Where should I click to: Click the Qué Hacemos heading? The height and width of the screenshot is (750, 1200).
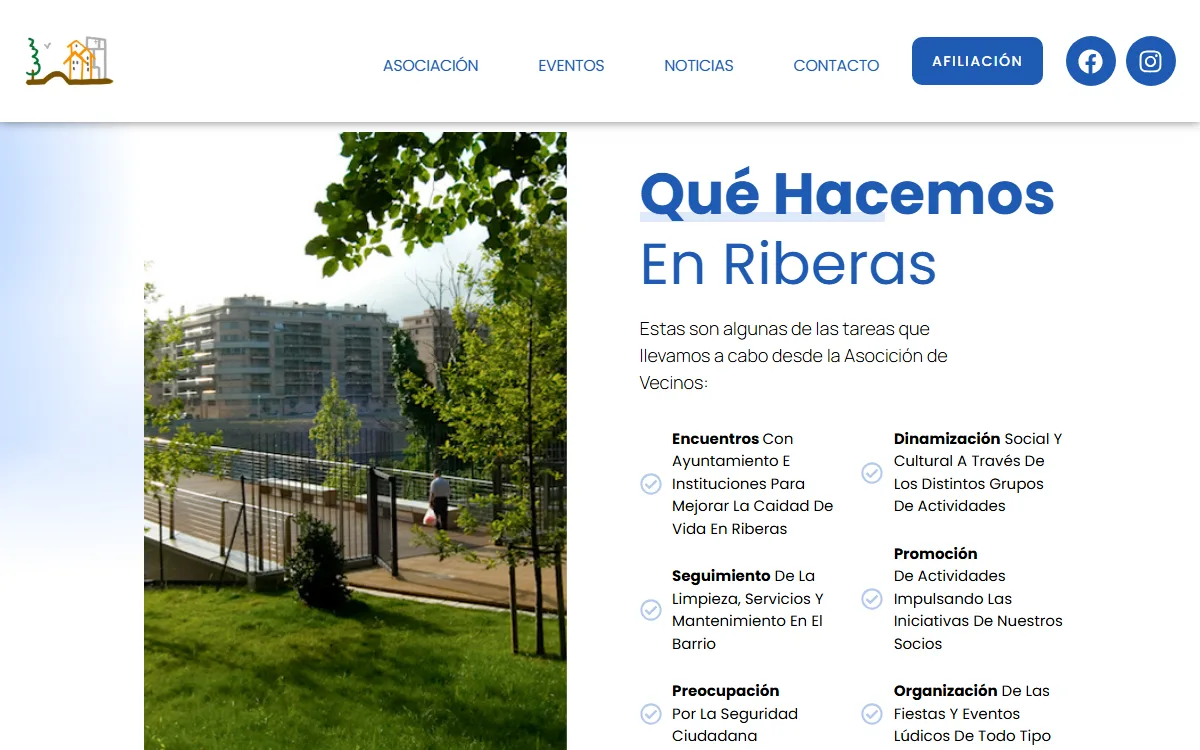(847, 194)
